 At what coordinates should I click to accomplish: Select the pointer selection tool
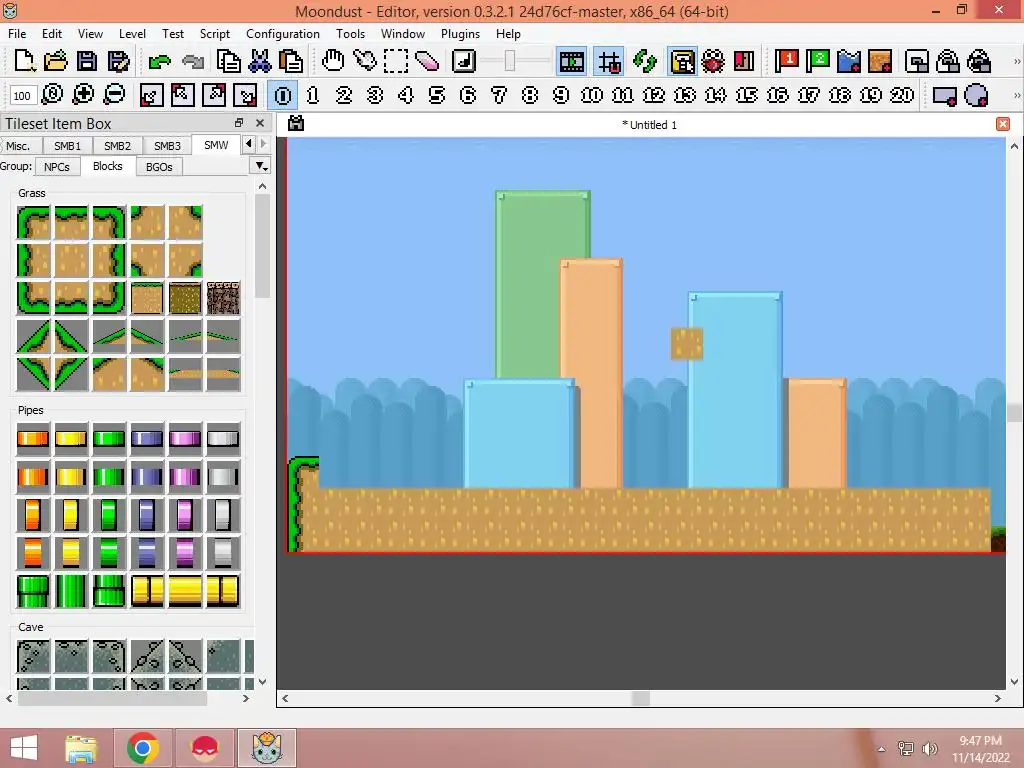365,61
